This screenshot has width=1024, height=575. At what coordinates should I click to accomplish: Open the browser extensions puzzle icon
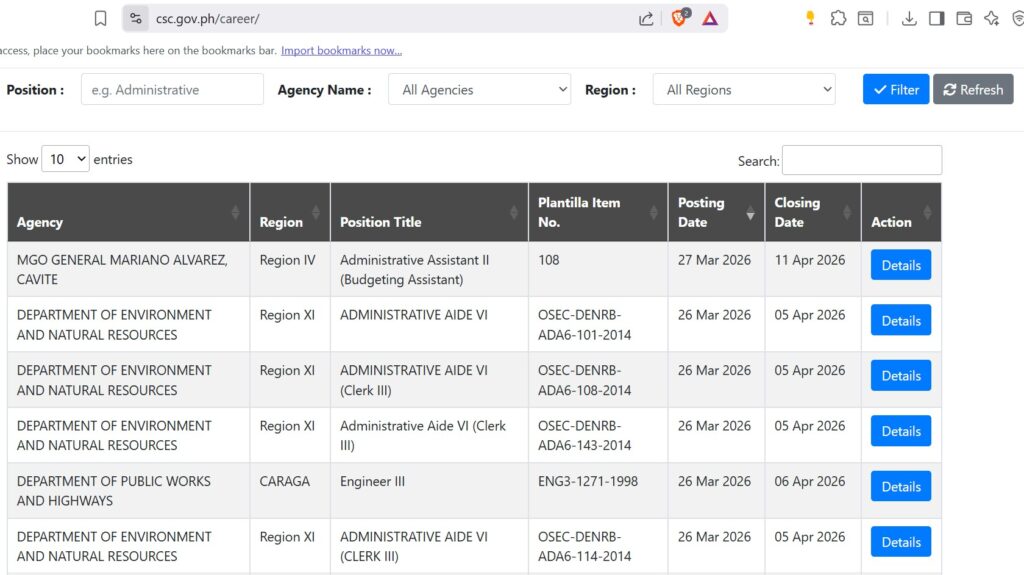click(838, 18)
